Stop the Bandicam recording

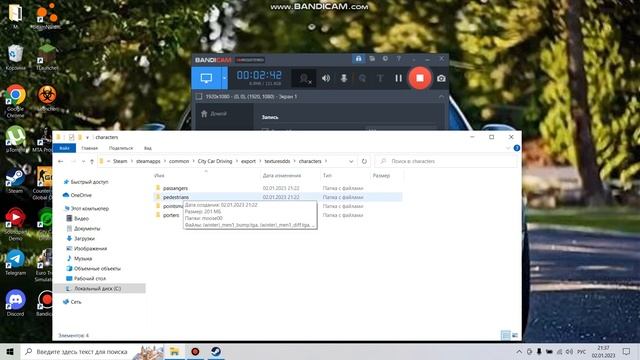[x=420, y=78]
